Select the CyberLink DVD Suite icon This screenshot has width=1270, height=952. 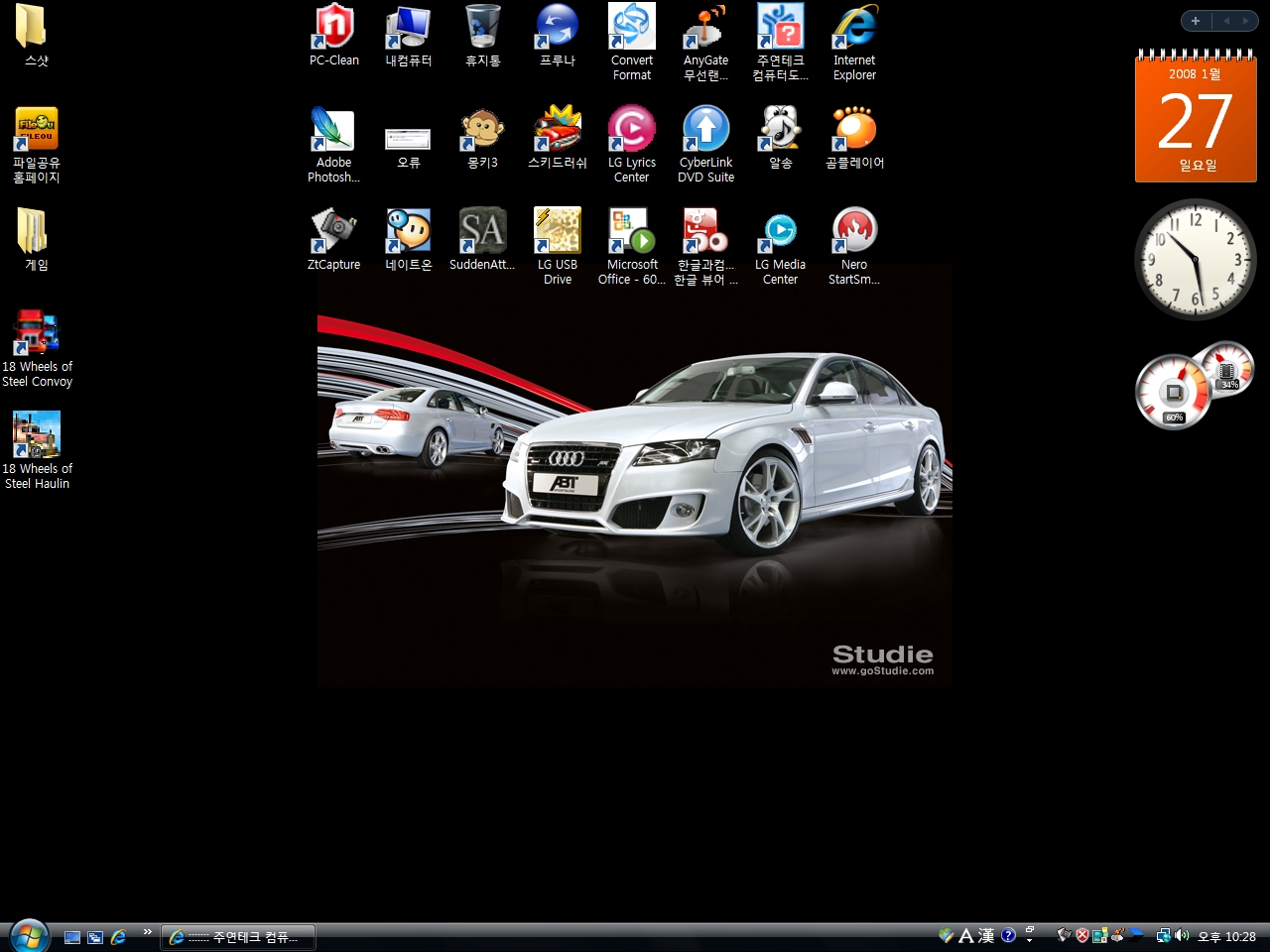pos(706,145)
